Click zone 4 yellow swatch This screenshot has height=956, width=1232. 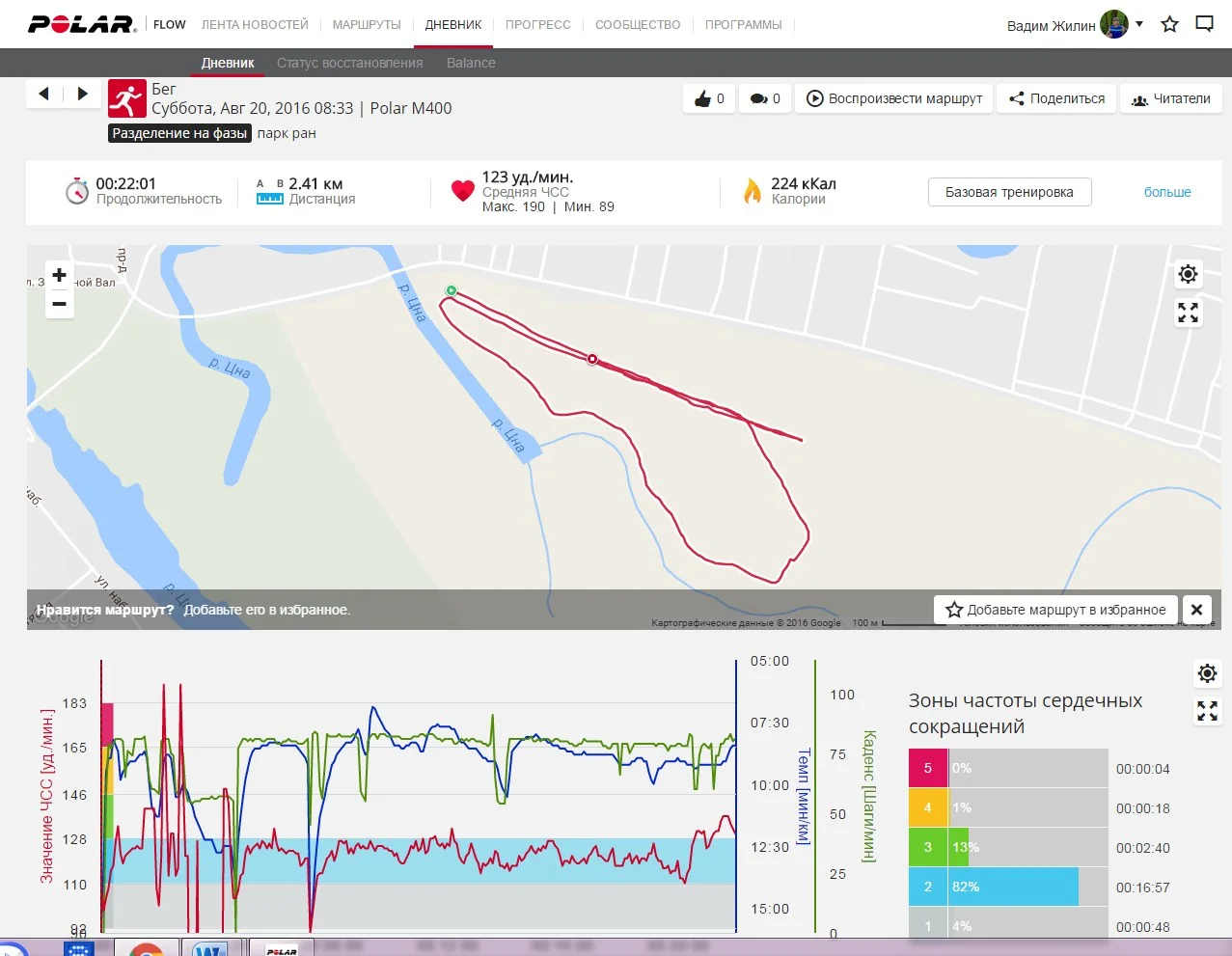coord(928,808)
